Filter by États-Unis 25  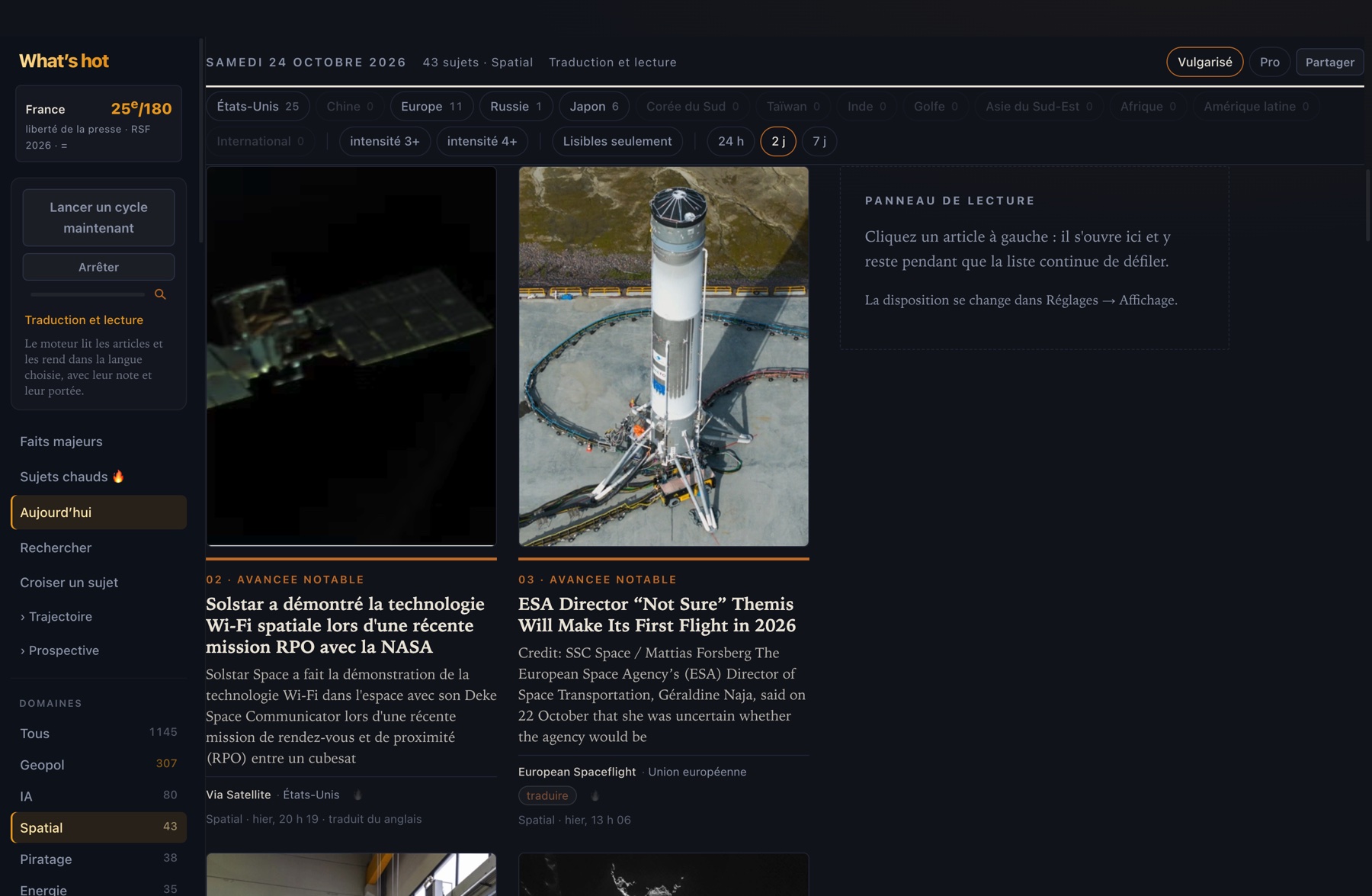258,106
